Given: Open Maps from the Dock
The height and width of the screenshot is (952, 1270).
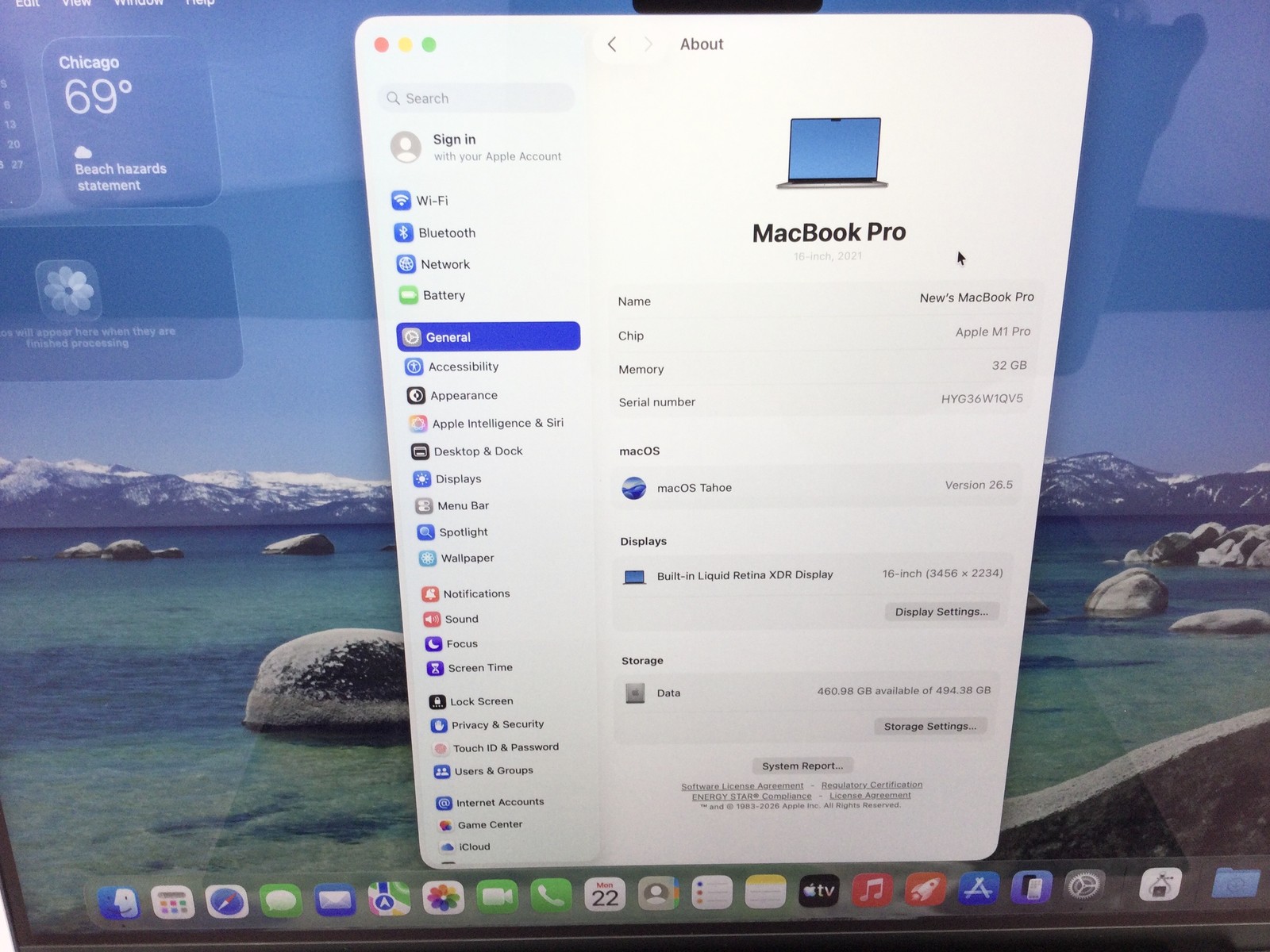Looking at the screenshot, I should pos(389,899).
